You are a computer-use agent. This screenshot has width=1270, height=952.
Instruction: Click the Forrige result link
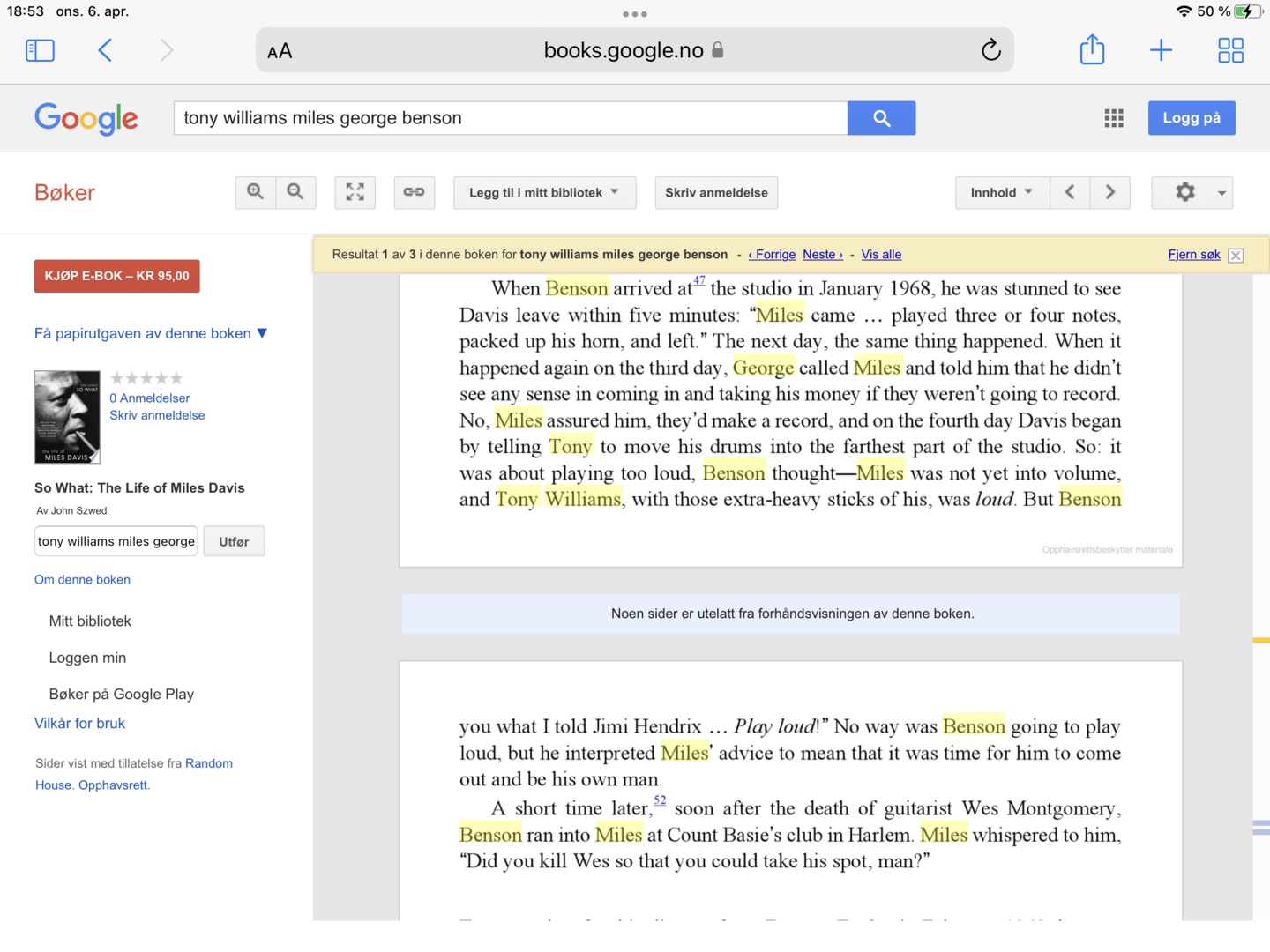[772, 255]
